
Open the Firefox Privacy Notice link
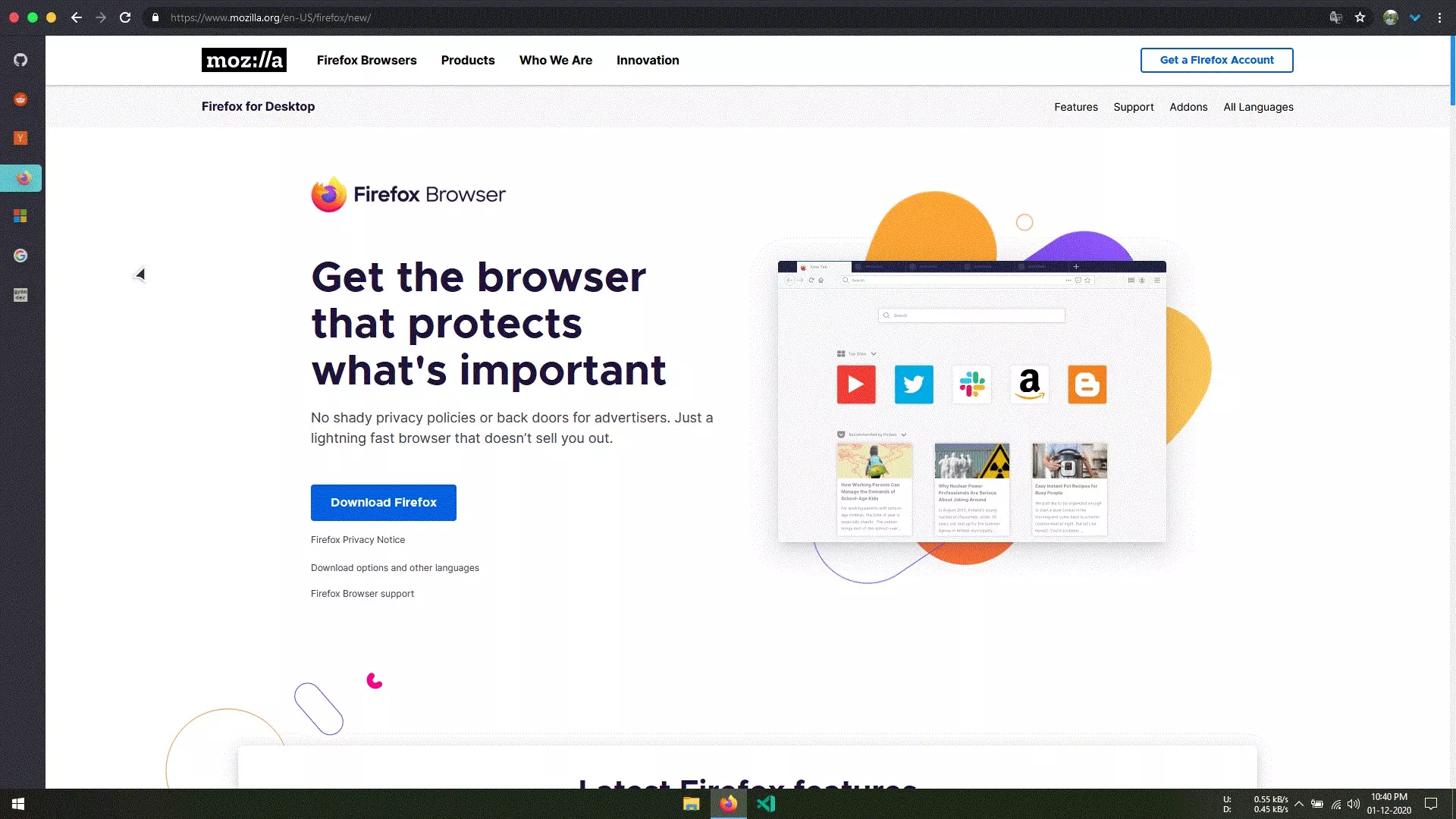357,539
